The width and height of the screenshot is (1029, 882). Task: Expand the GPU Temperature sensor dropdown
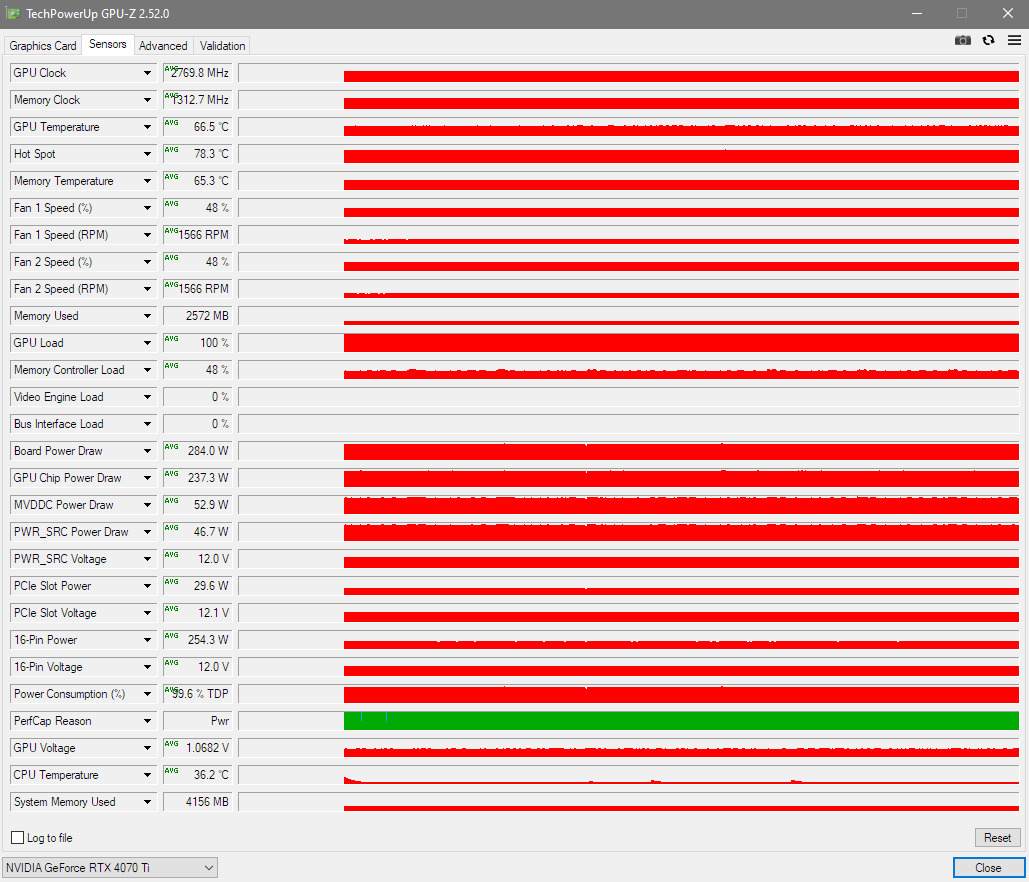coord(147,127)
